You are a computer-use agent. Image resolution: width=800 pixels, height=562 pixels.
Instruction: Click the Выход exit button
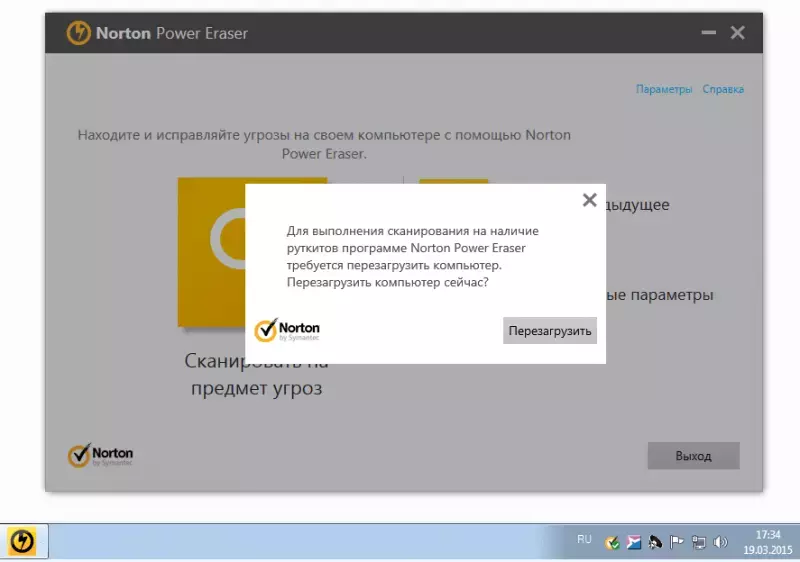coord(693,455)
